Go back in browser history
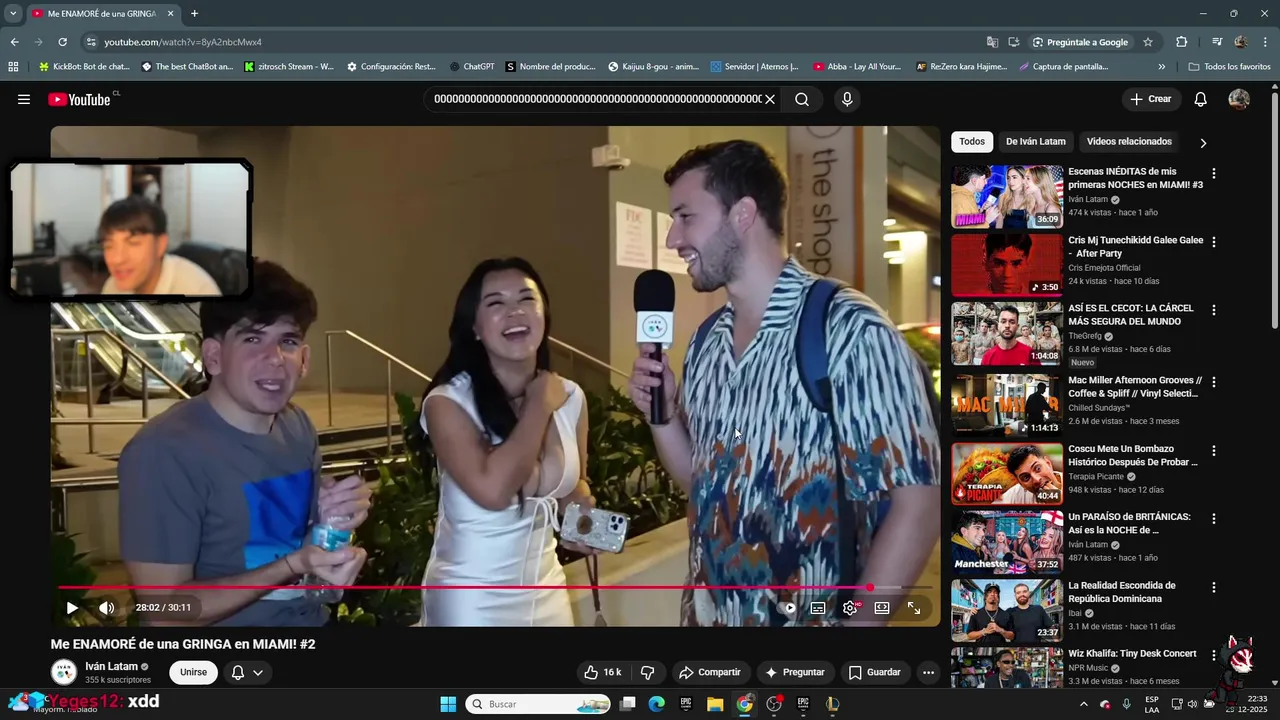1280x720 pixels. coord(14,42)
